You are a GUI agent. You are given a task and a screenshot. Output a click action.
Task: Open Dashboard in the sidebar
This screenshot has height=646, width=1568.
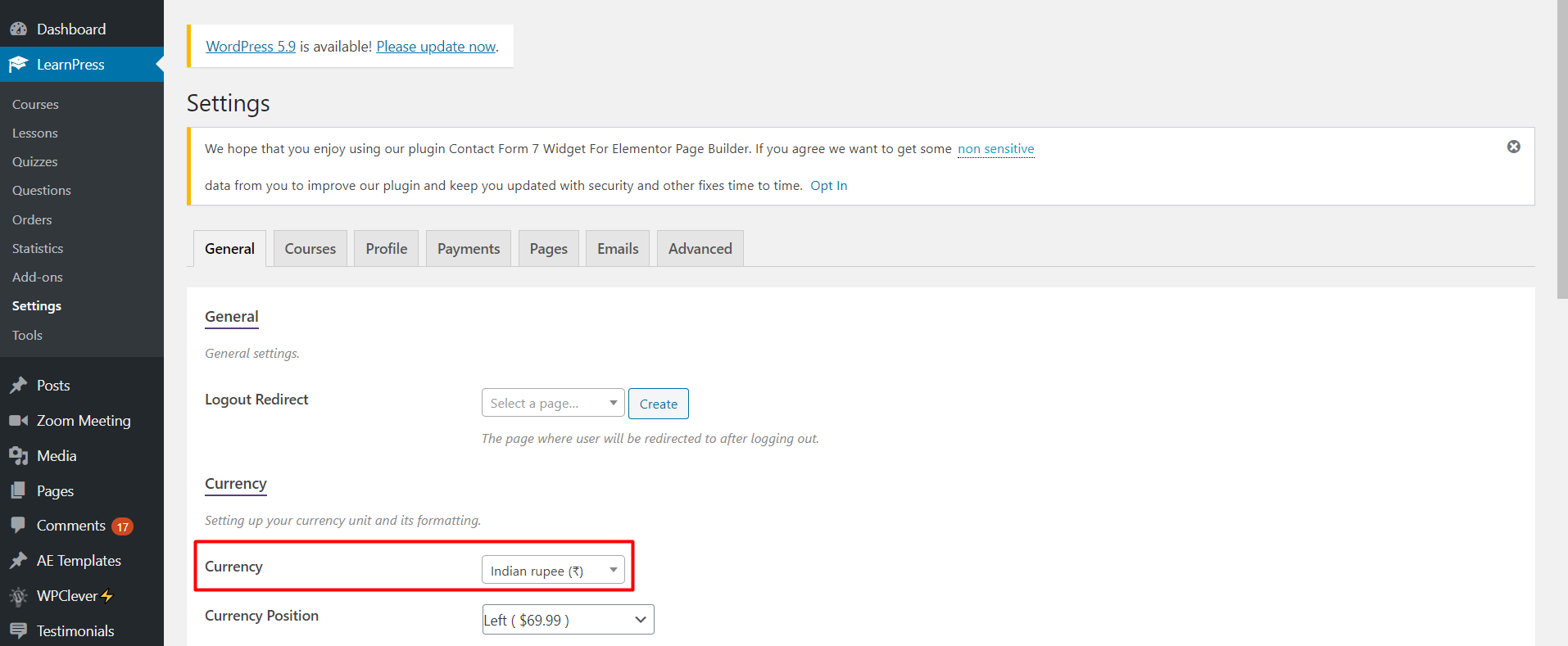[x=82, y=29]
